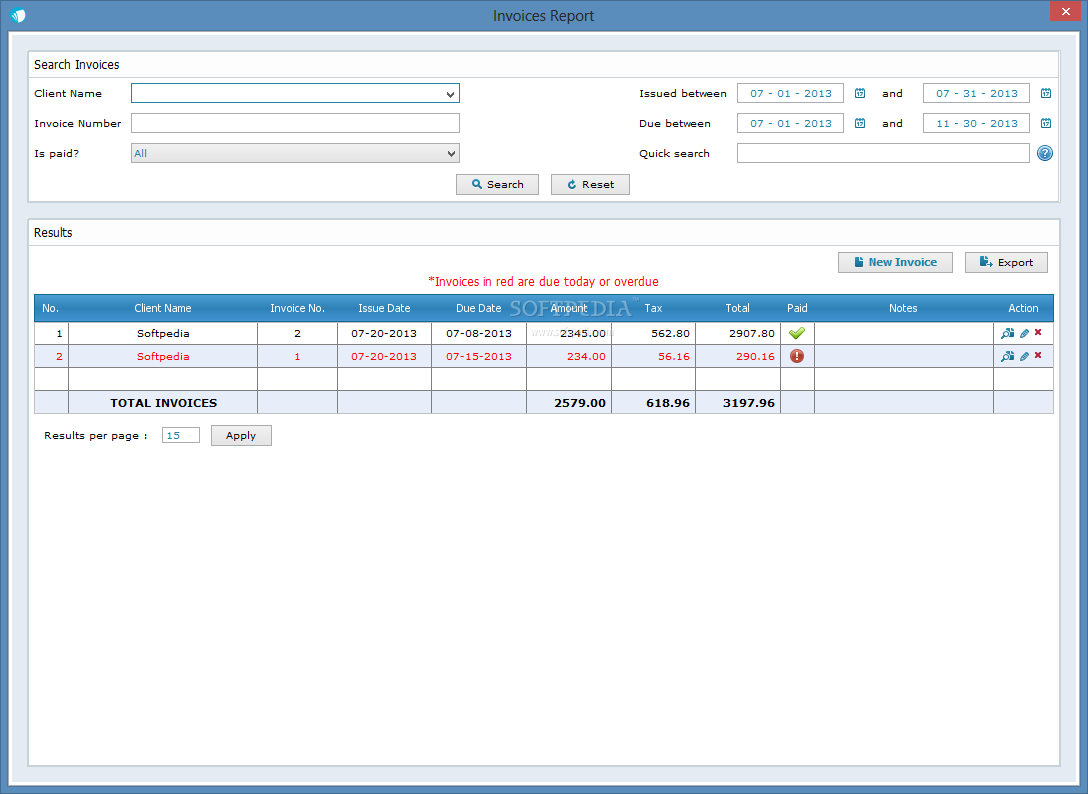Open calendar for Issued between start date

(x=860, y=93)
